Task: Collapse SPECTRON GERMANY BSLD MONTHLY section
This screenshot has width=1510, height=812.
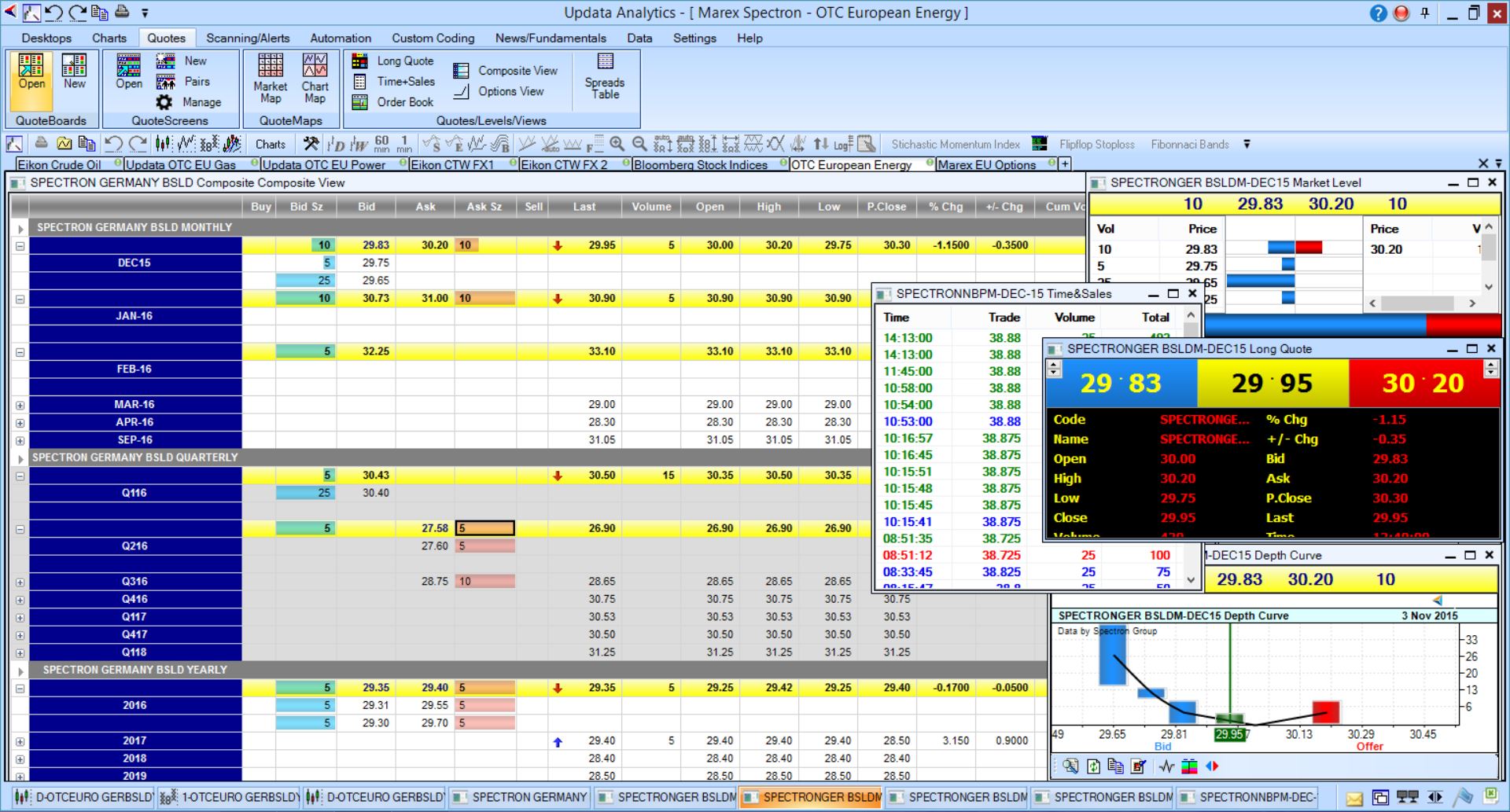Action: point(20,228)
